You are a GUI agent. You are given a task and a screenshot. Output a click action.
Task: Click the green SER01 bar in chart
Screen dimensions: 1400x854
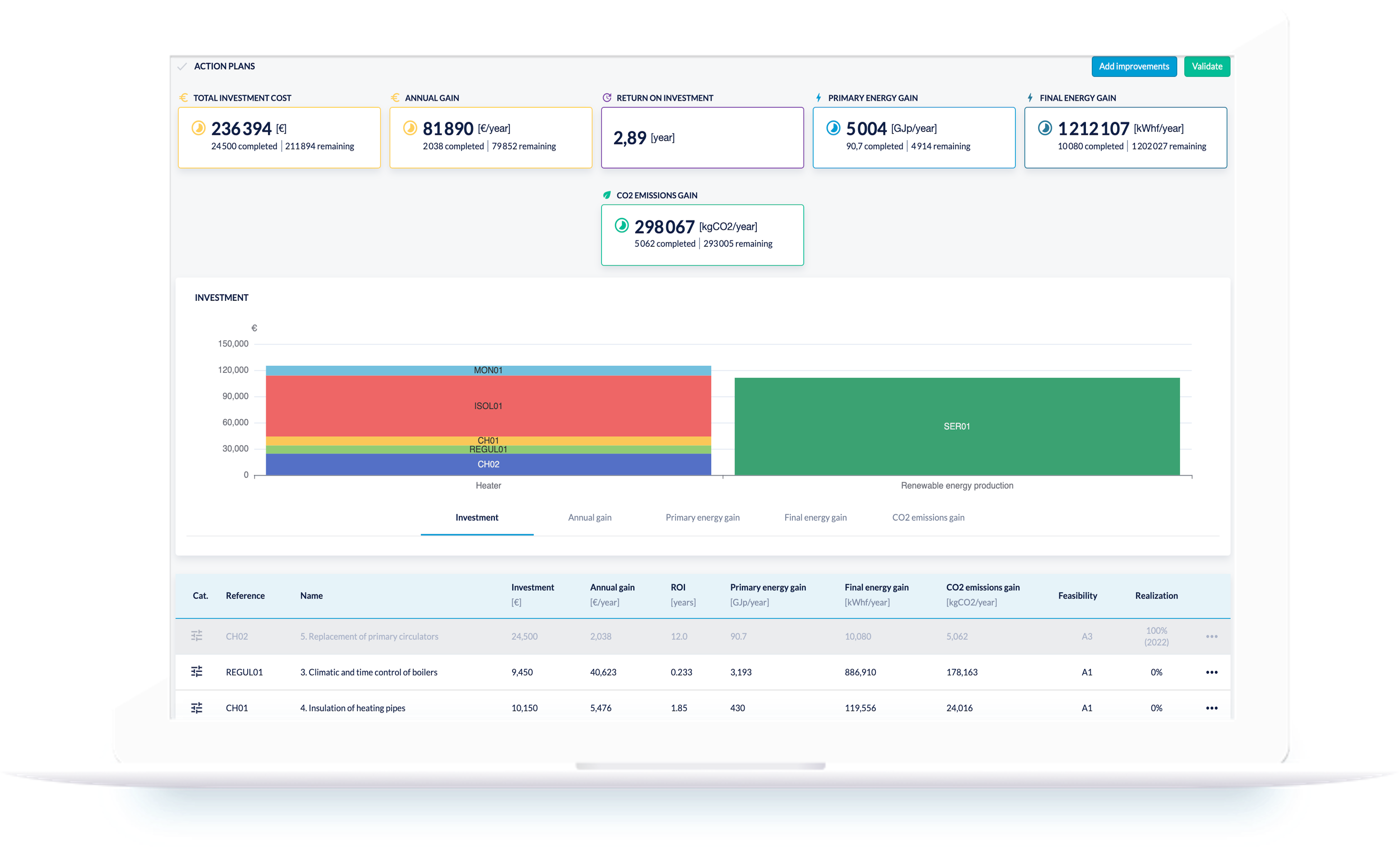pos(957,426)
